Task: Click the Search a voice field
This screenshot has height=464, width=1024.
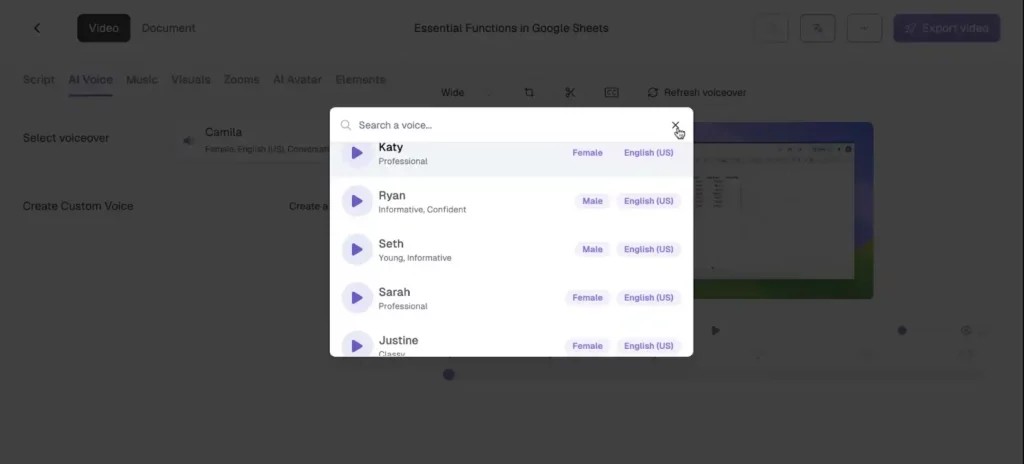Action: click(500, 126)
